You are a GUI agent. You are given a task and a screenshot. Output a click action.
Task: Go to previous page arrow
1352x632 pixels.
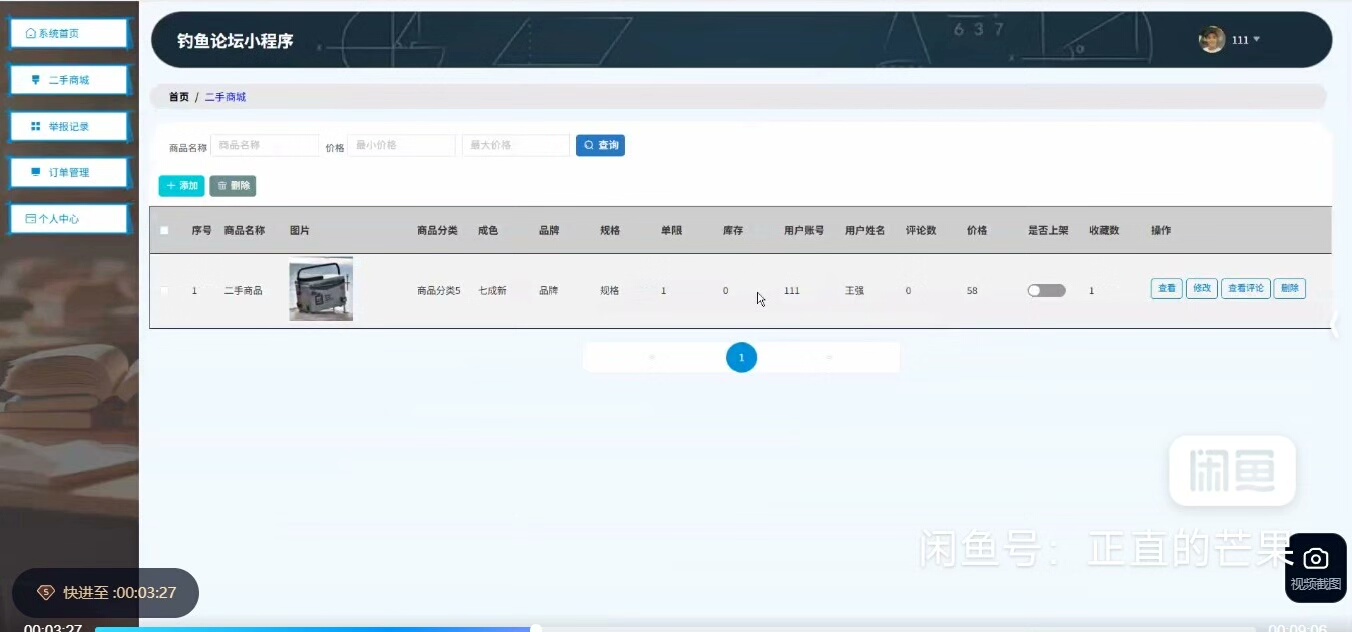[652, 357]
